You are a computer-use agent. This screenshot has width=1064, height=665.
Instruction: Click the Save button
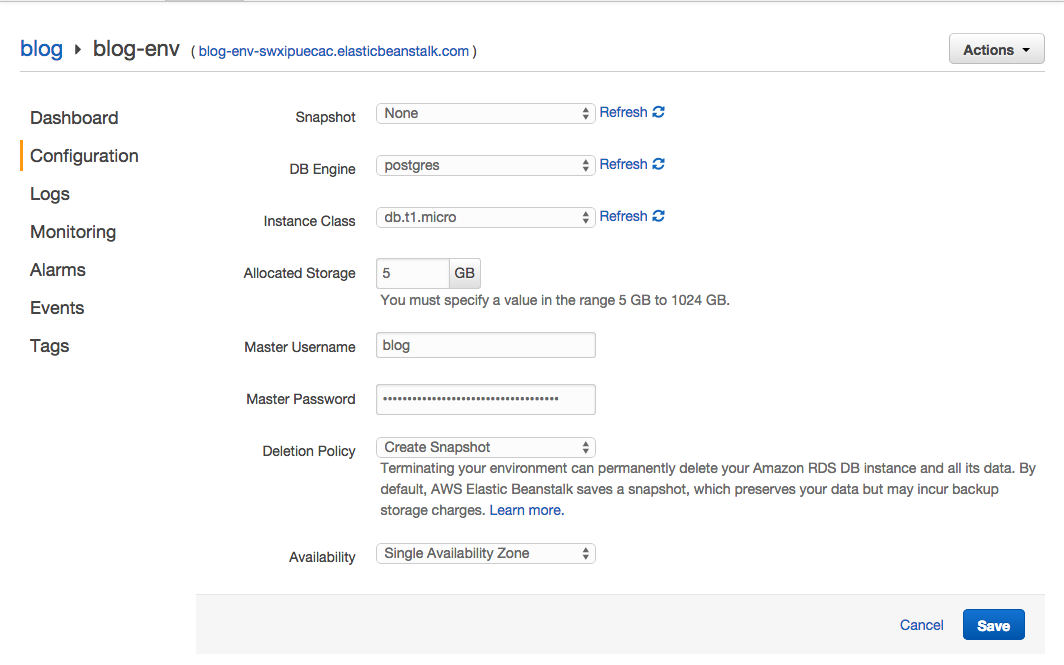(993, 625)
